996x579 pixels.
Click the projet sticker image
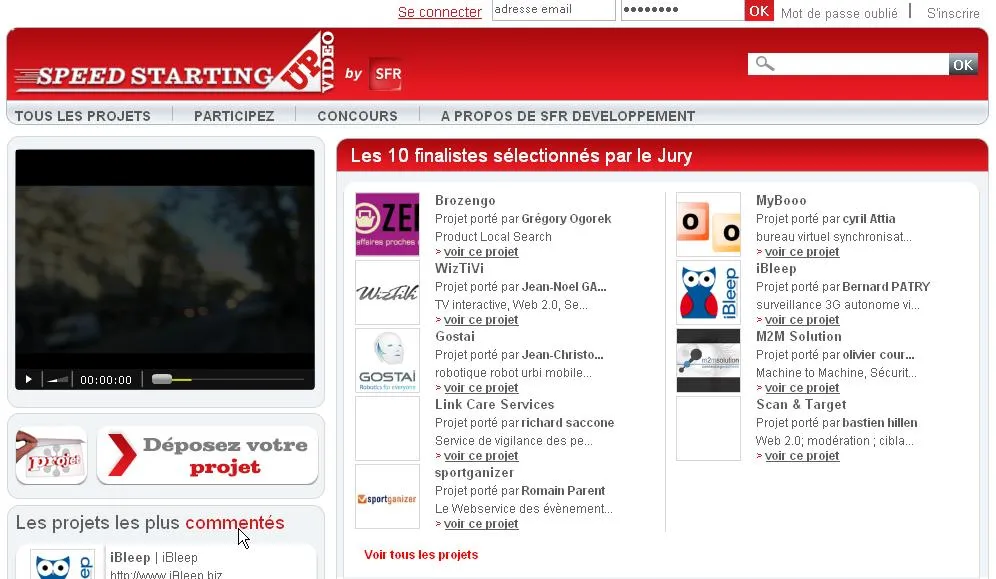point(51,455)
